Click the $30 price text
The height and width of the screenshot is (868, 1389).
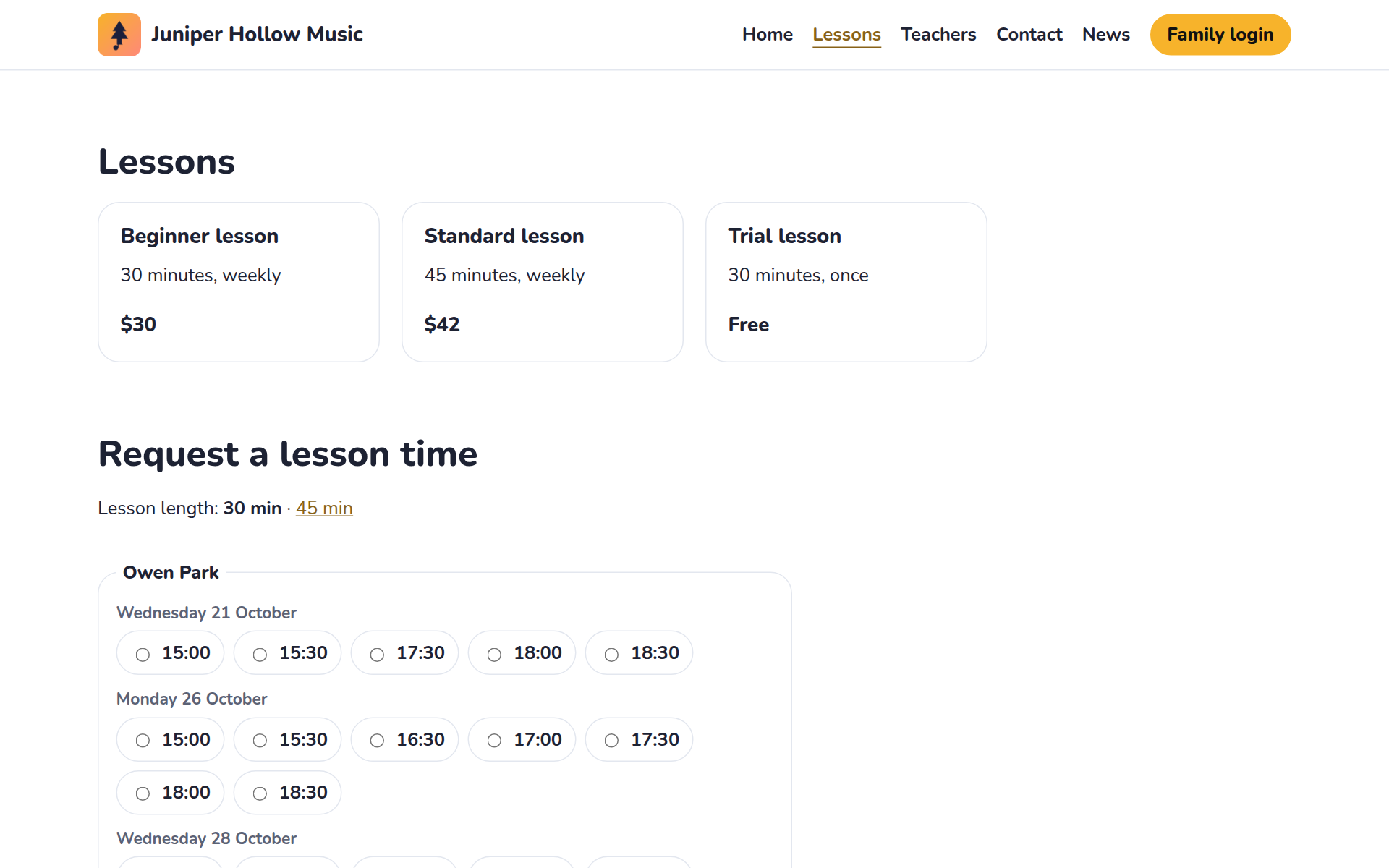pyautogui.click(x=138, y=324)
